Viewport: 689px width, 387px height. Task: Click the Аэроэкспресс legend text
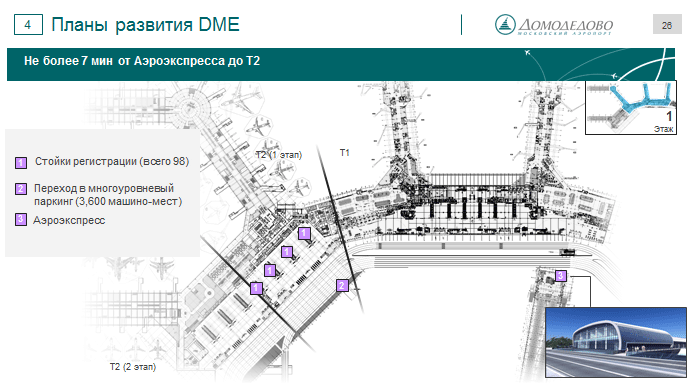click(69, 220)
